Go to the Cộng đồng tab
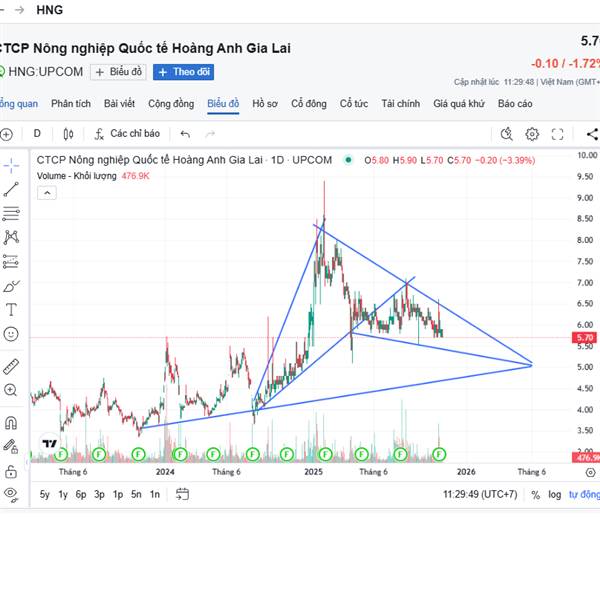The height and width of the screenshot is (600, 600). pyautogui.click(x=171, y=104)
